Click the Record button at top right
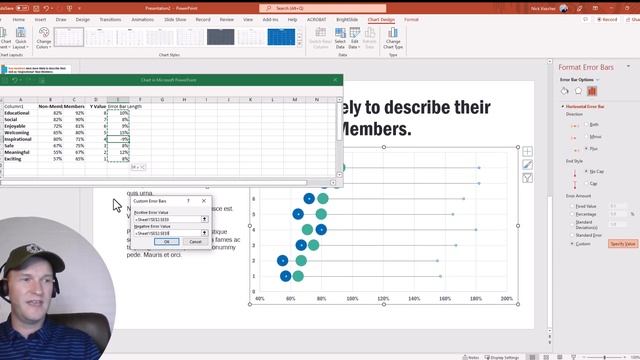 607,20
